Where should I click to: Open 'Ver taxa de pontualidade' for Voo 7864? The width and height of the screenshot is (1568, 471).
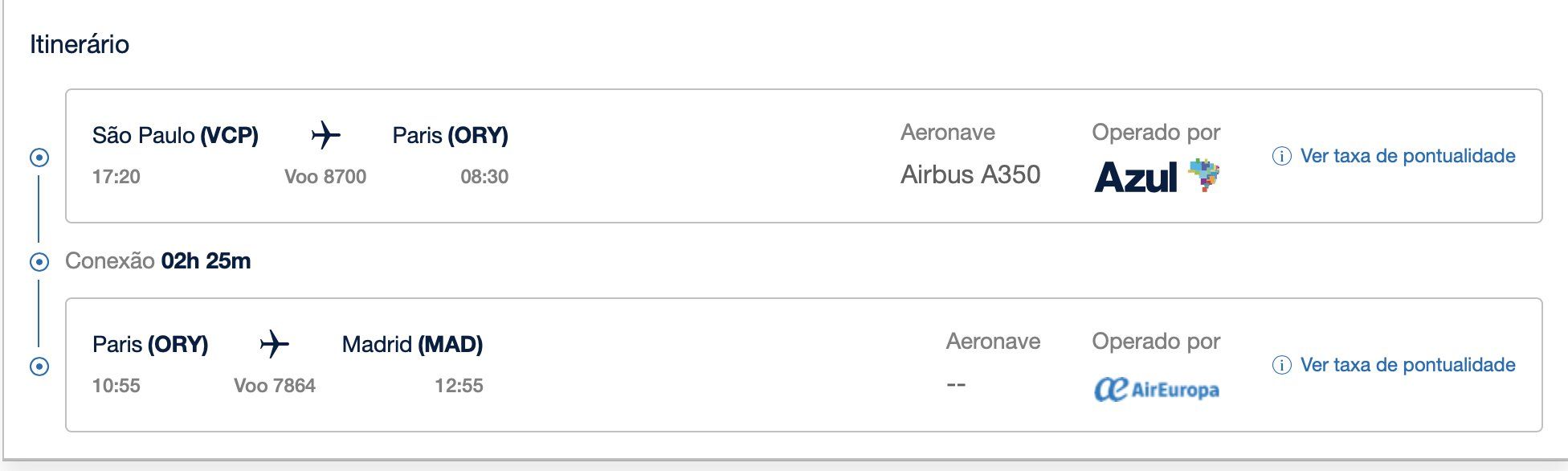(x=1407, y=365)
